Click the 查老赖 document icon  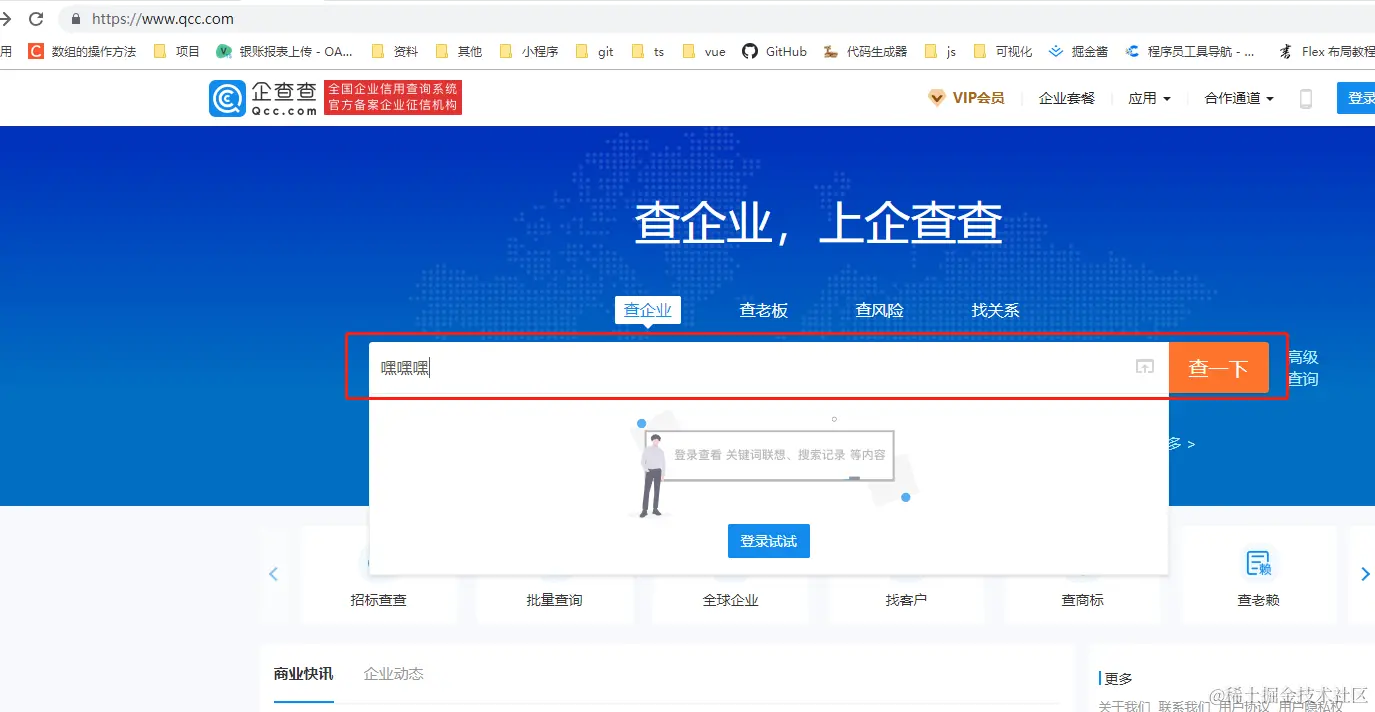(1259, 563)
